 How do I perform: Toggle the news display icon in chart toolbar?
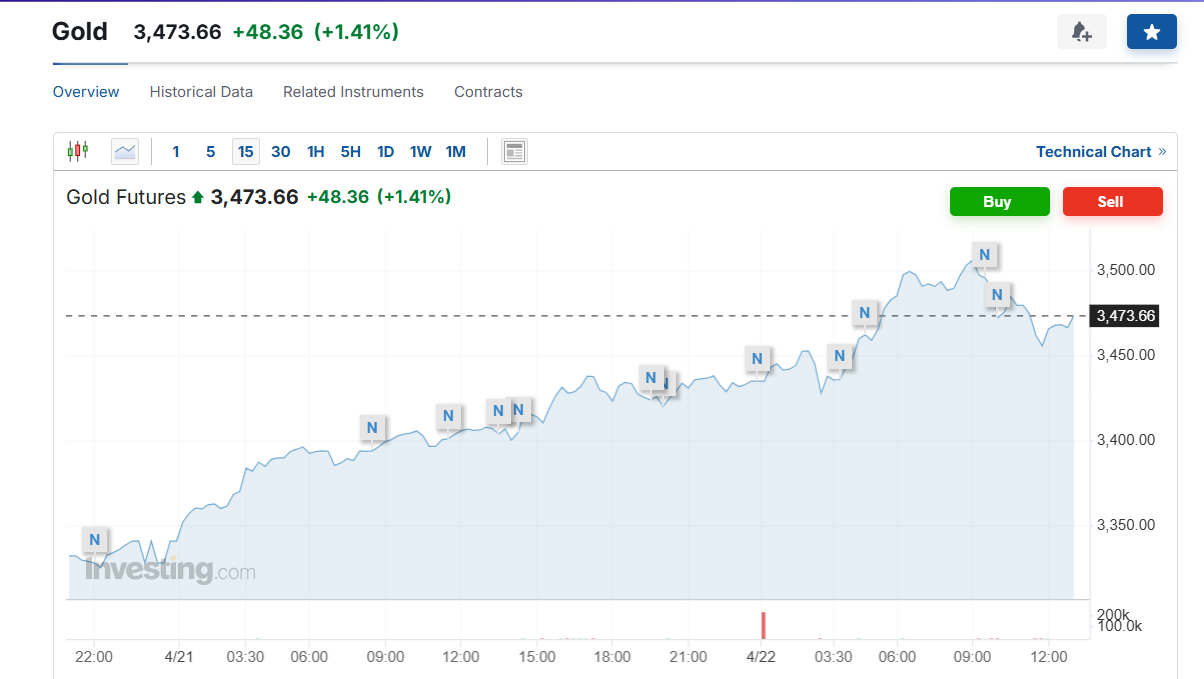[514, 151]
